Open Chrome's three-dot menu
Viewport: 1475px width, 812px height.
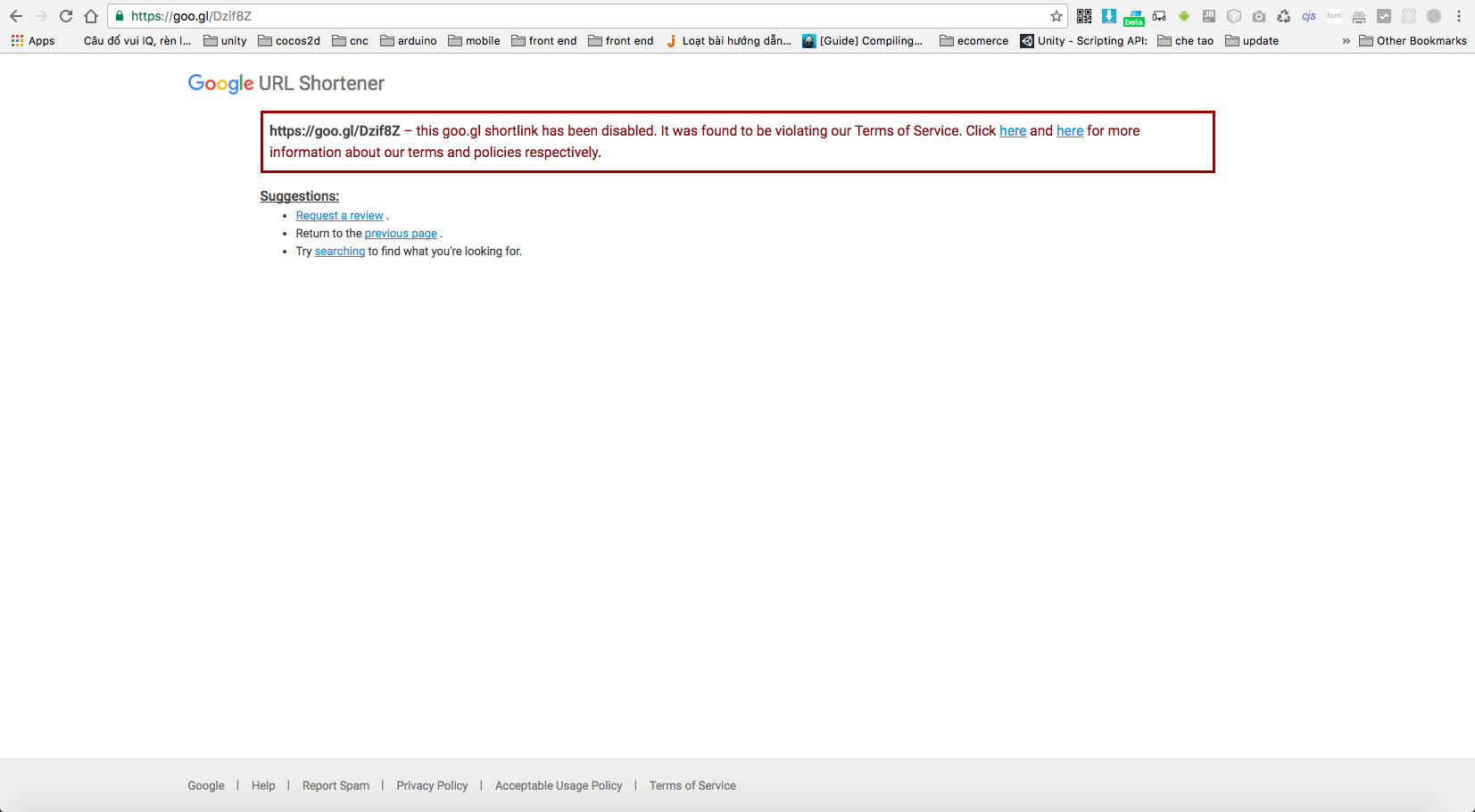point(1459,16)
